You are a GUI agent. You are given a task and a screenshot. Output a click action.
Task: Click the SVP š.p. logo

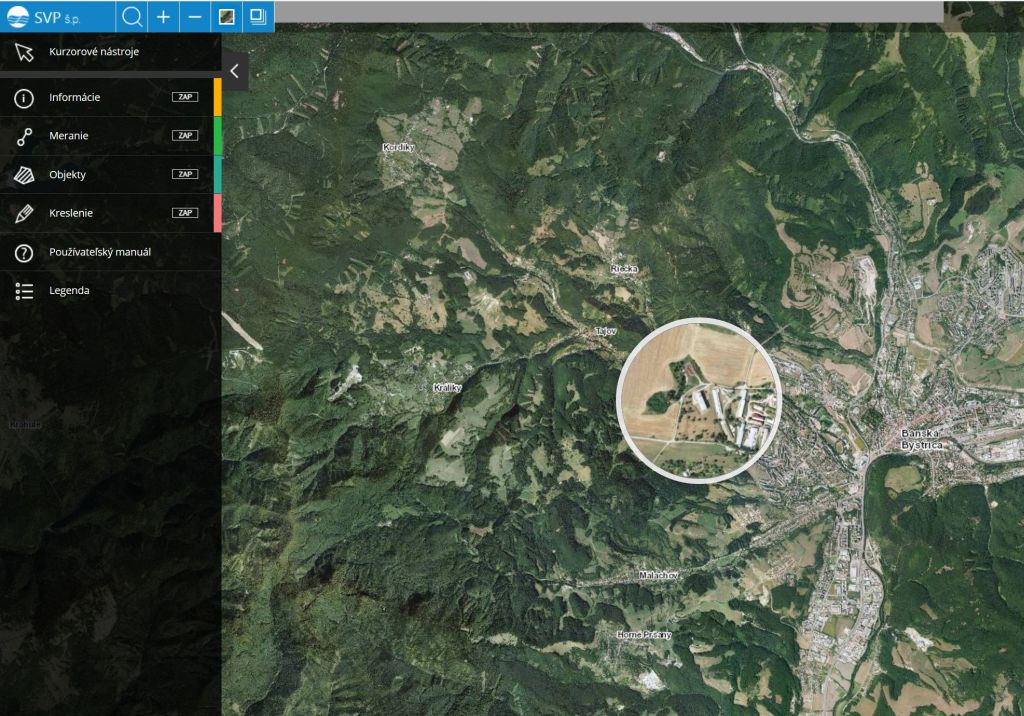tap(44, 16)
